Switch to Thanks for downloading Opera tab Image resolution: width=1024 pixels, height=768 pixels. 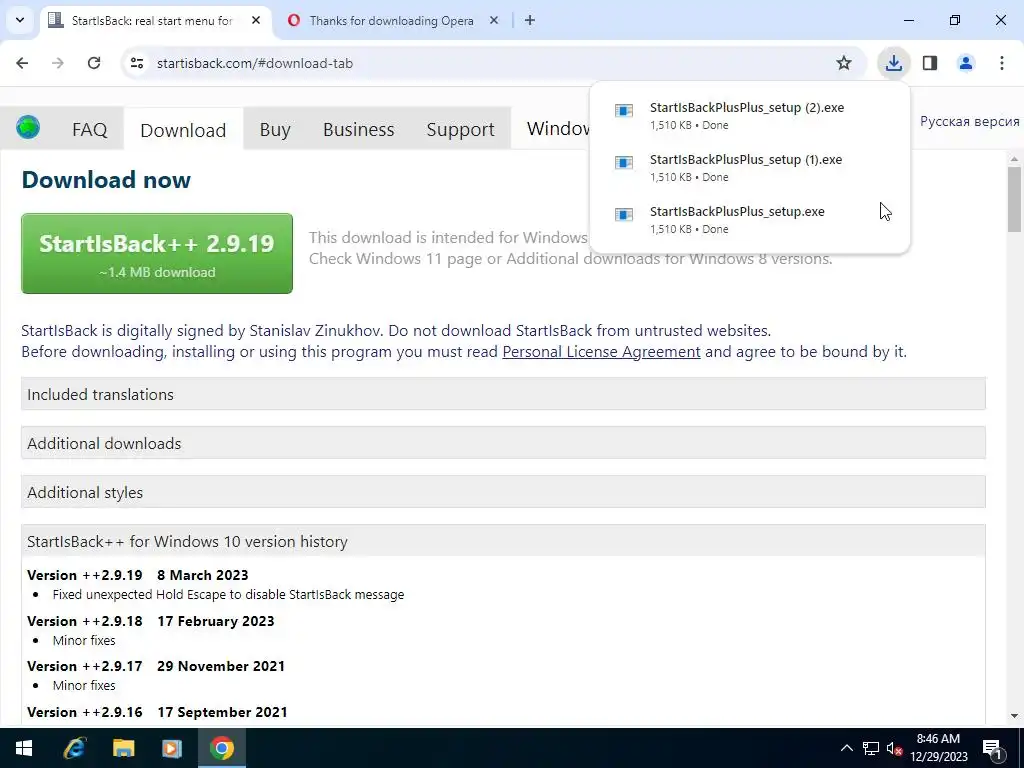(392, 21)
